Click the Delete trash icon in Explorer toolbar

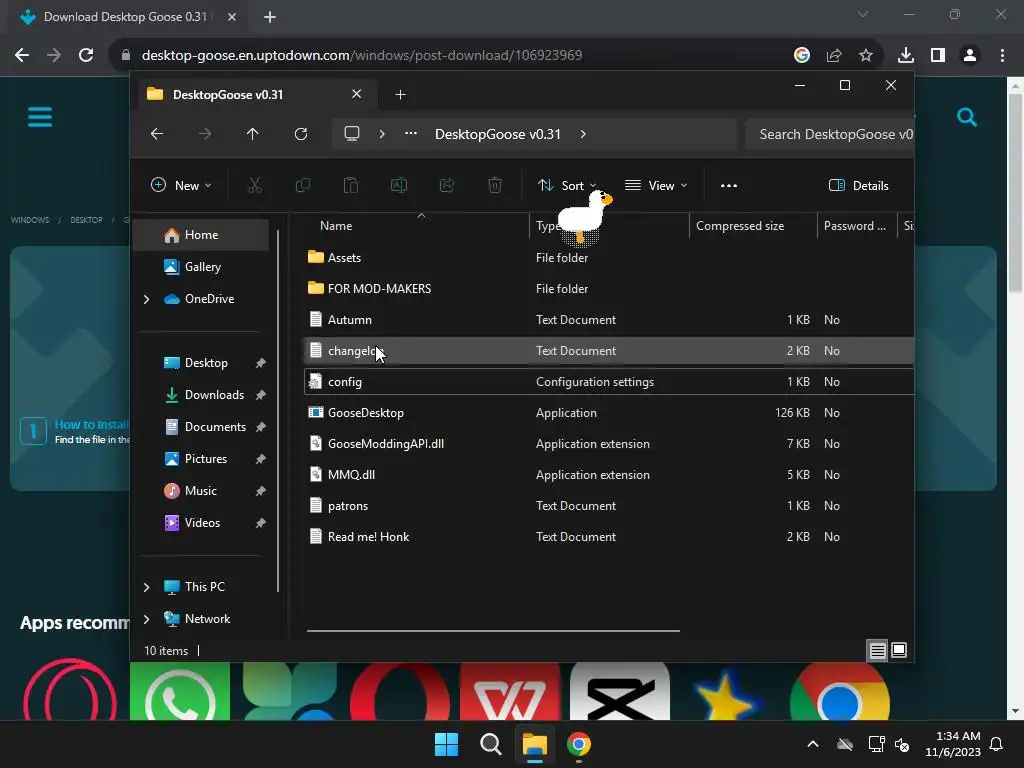coord(495,185)
